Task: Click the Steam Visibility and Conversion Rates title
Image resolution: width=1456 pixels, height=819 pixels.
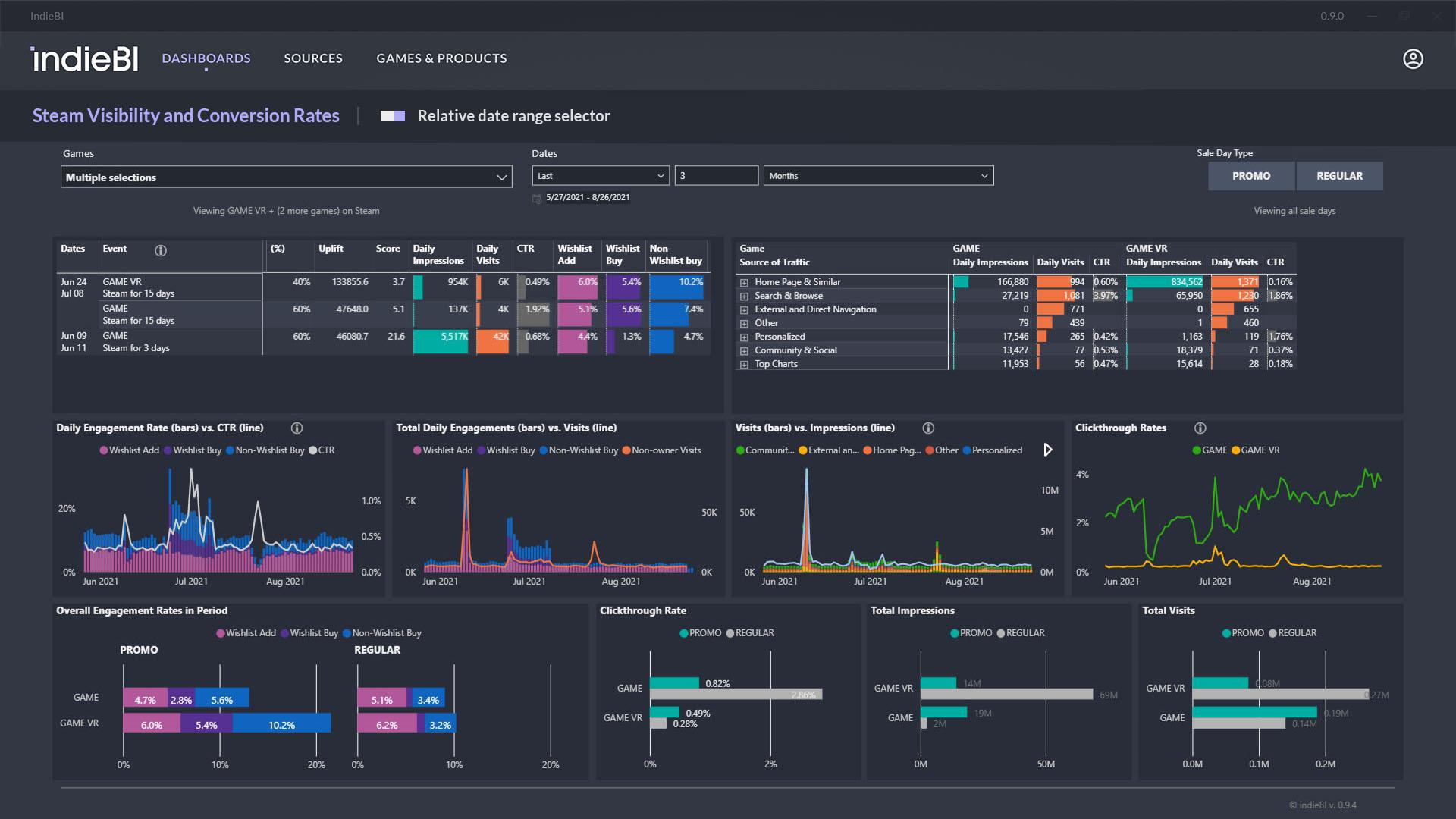Action: point(186,116)
